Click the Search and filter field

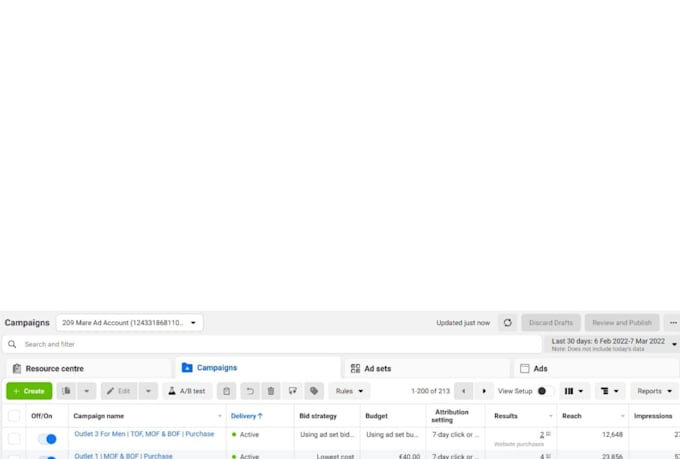(272, 344)
